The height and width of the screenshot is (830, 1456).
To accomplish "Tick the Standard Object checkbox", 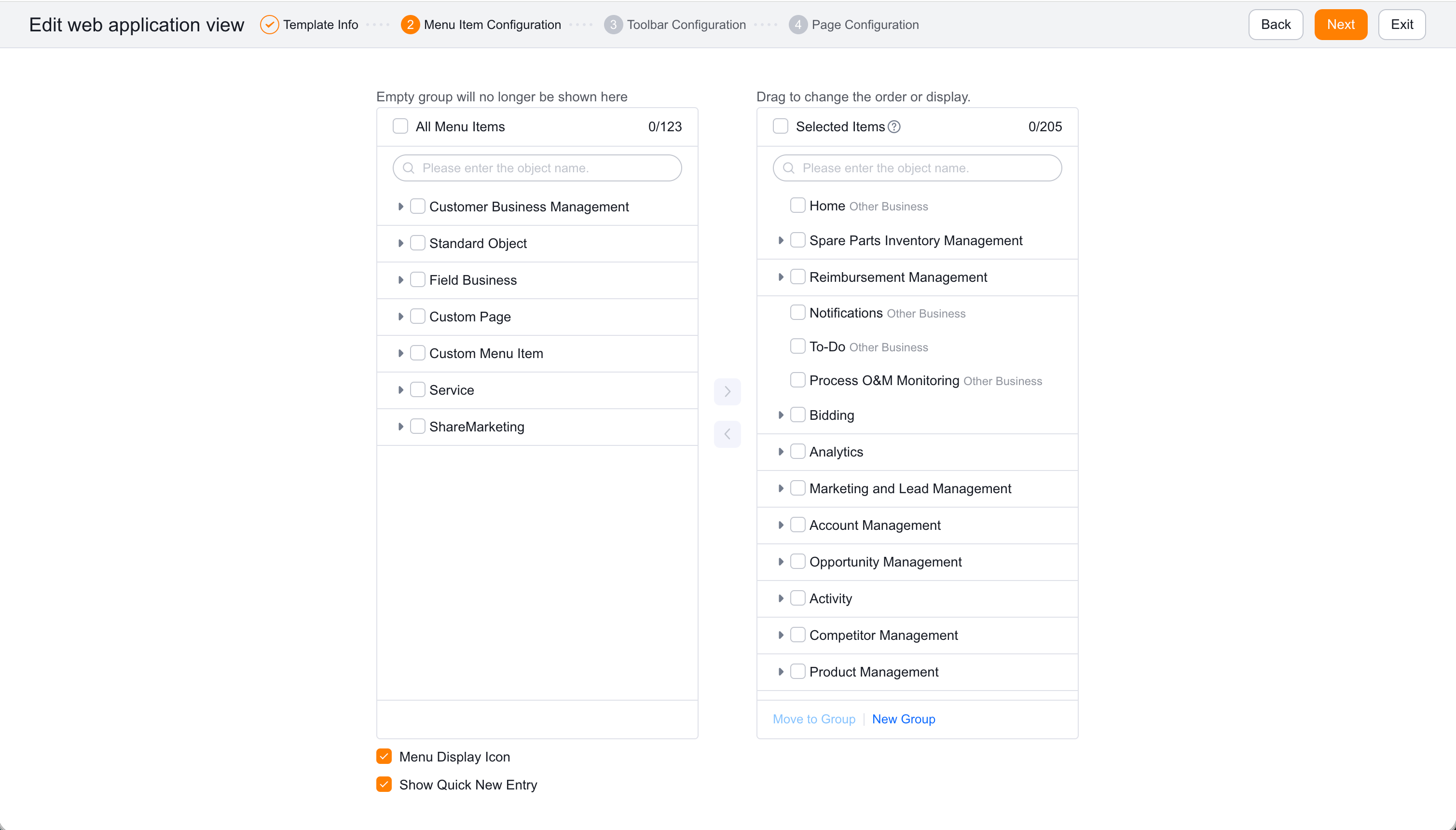I will pyautogui.click(x=418, y=243).
